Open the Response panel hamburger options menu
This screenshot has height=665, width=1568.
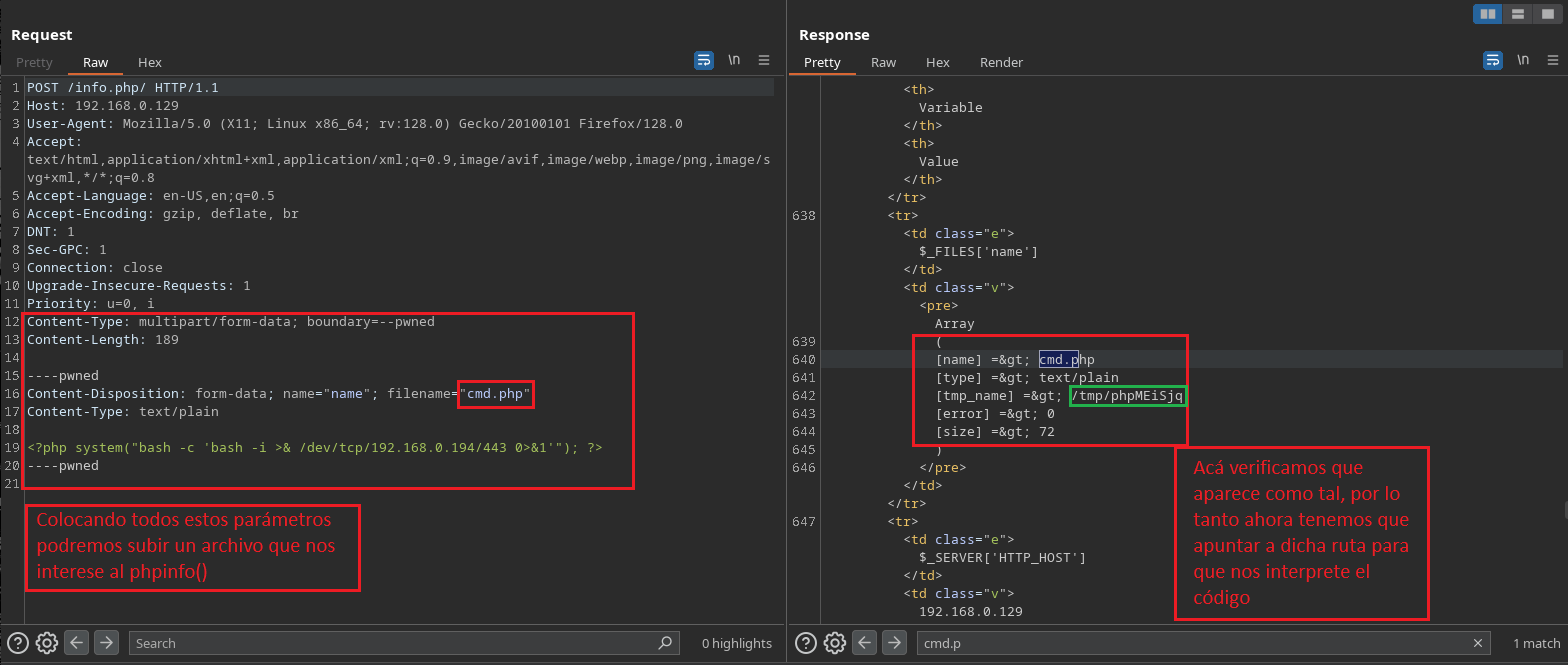tap(1552, 60)
